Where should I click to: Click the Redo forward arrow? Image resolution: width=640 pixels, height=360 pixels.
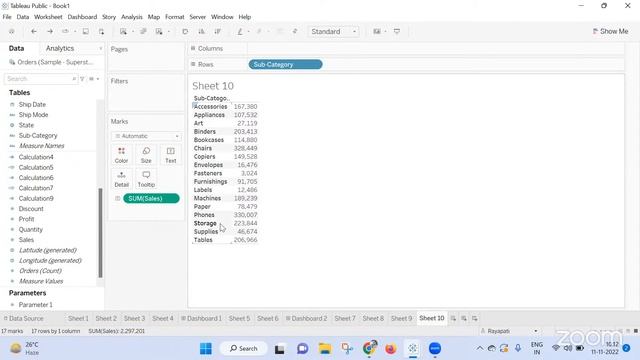[x=50, y=31]
